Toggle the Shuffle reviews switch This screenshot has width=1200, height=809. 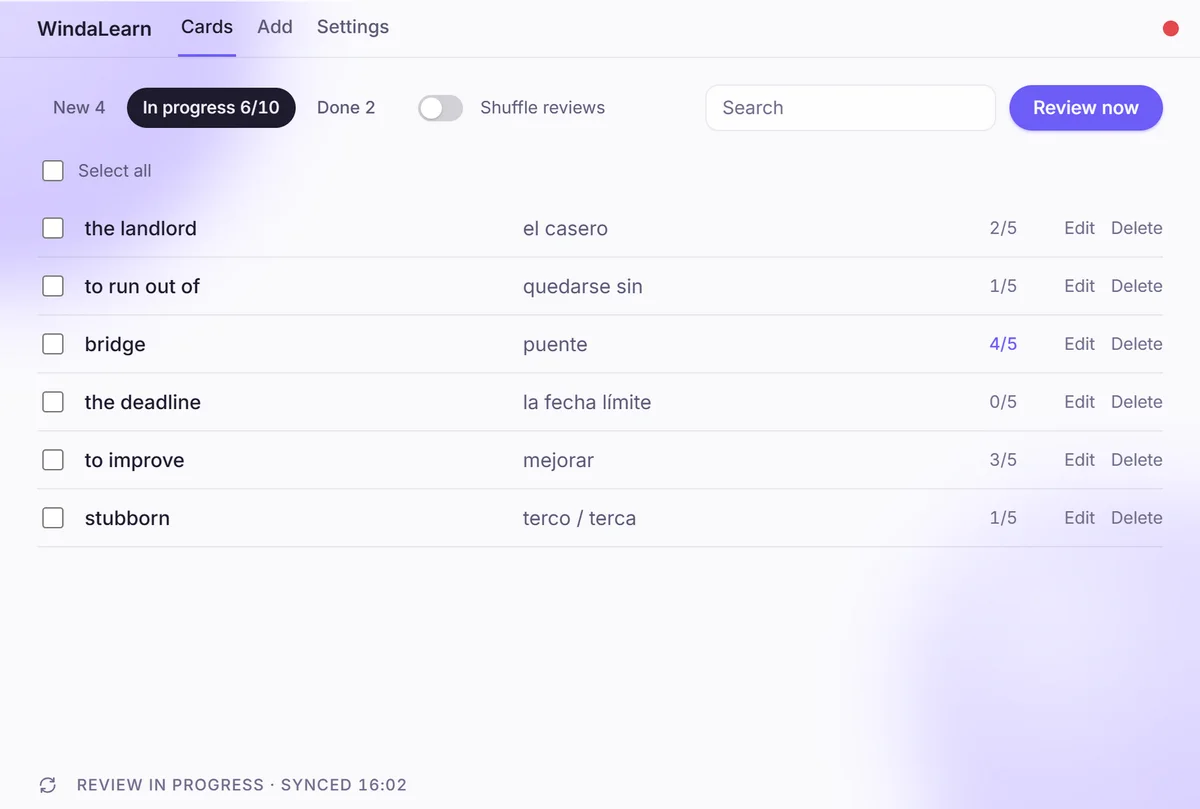click(x=441, y=108)
